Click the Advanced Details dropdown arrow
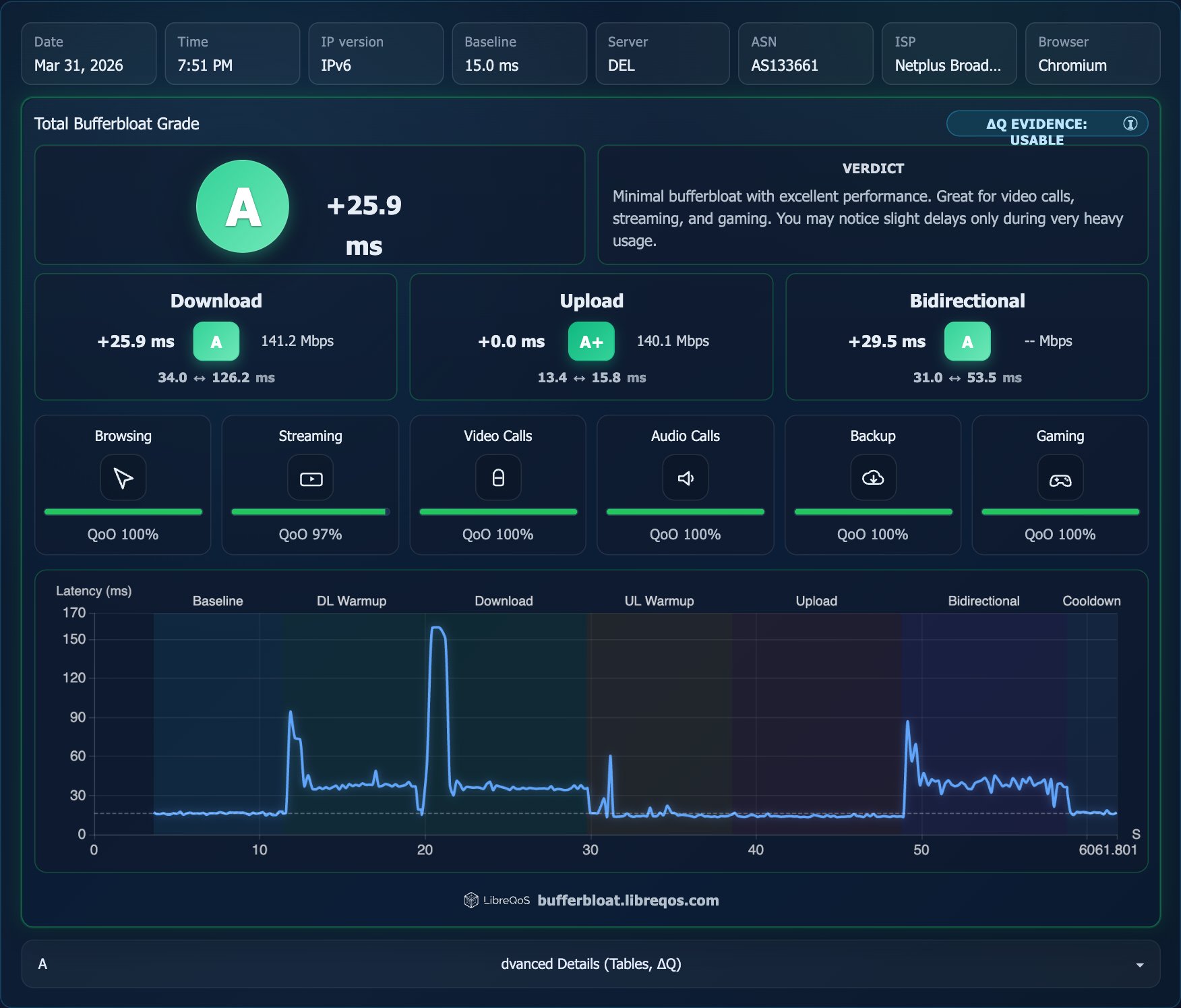The width and height of the screenshot is (1181, 1008). 1139,965
